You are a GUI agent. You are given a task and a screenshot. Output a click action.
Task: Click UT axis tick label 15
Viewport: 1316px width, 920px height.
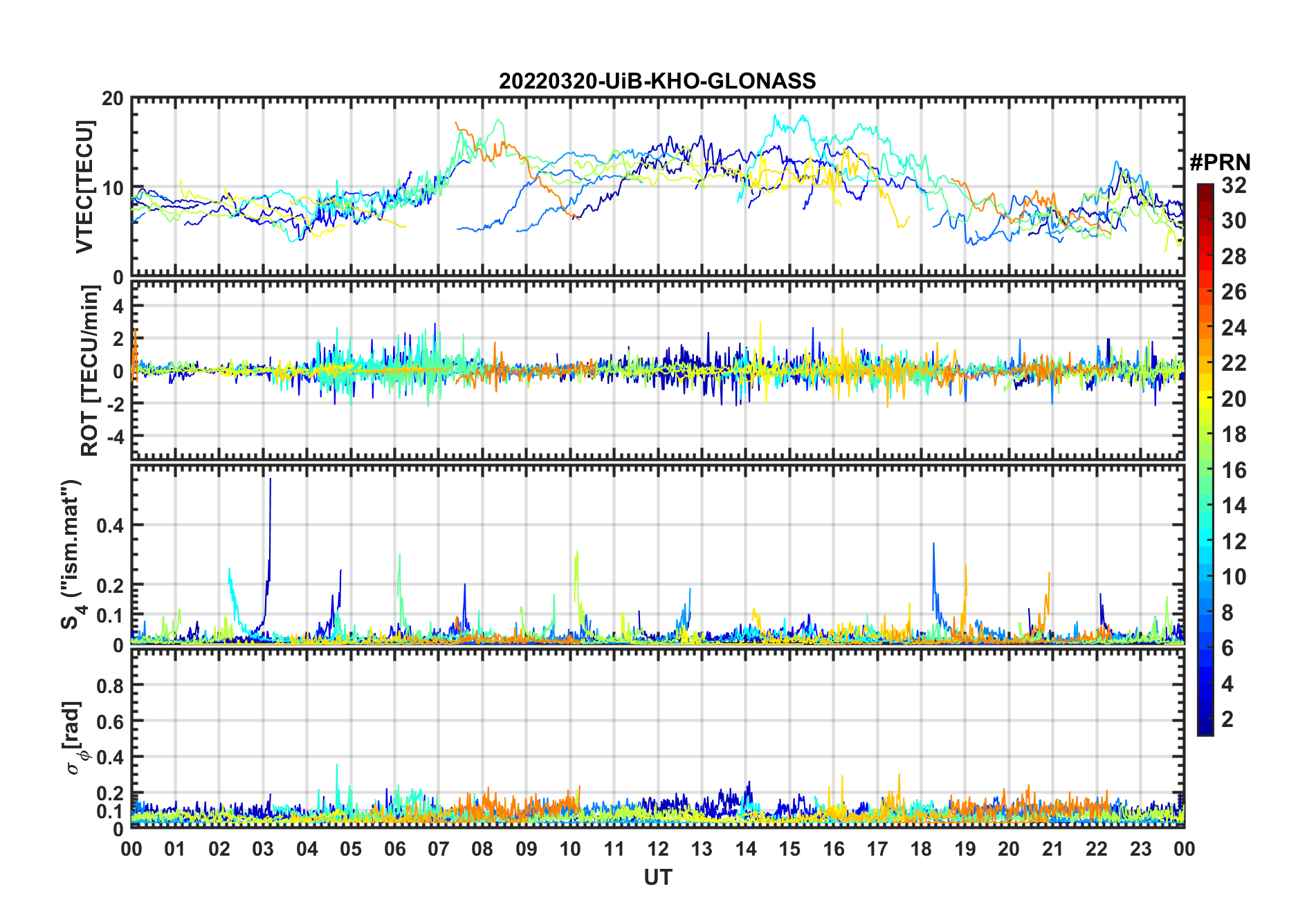point(789,849)
